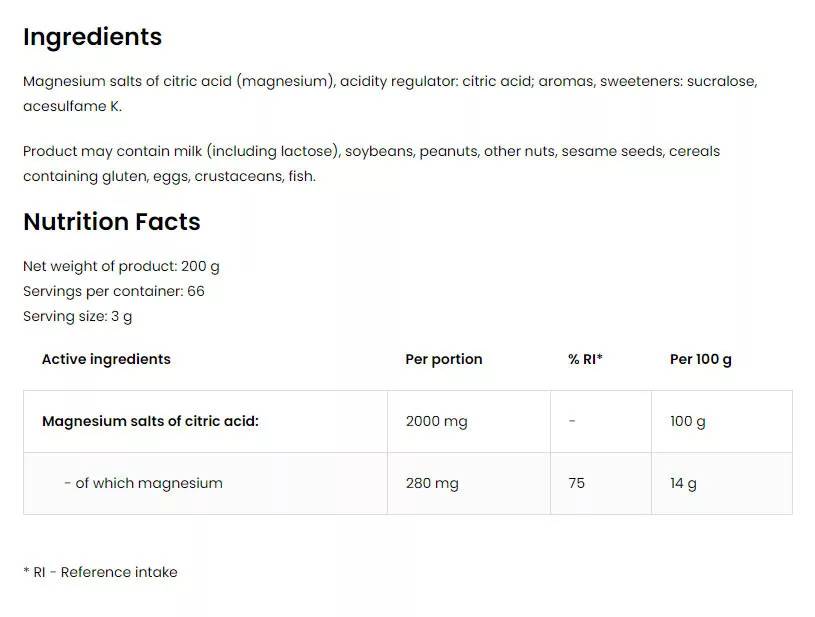Select the Magnesium salts of citric acid row label
The height and width of the screenshot is (617, 815).
[x=150, y=421]
